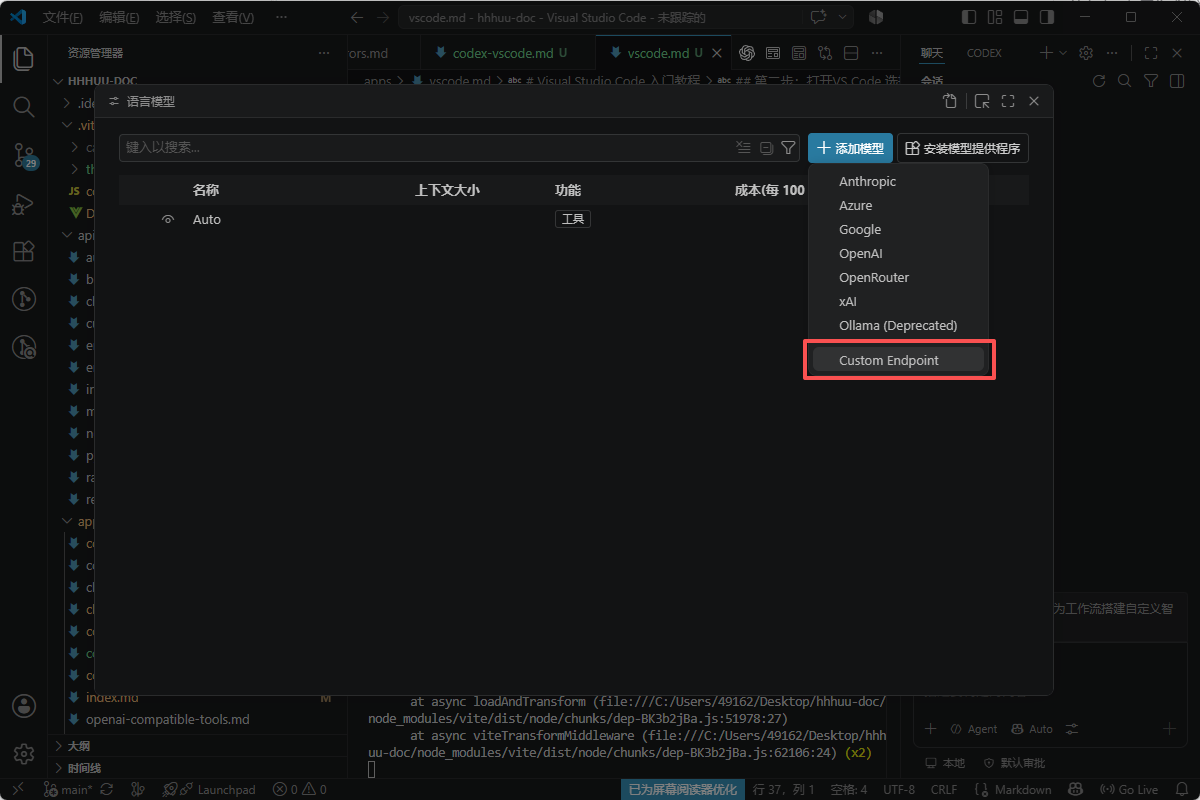Open the 查看(V) menu
This screenshot has width=1200, height=800.
(233, 17)
